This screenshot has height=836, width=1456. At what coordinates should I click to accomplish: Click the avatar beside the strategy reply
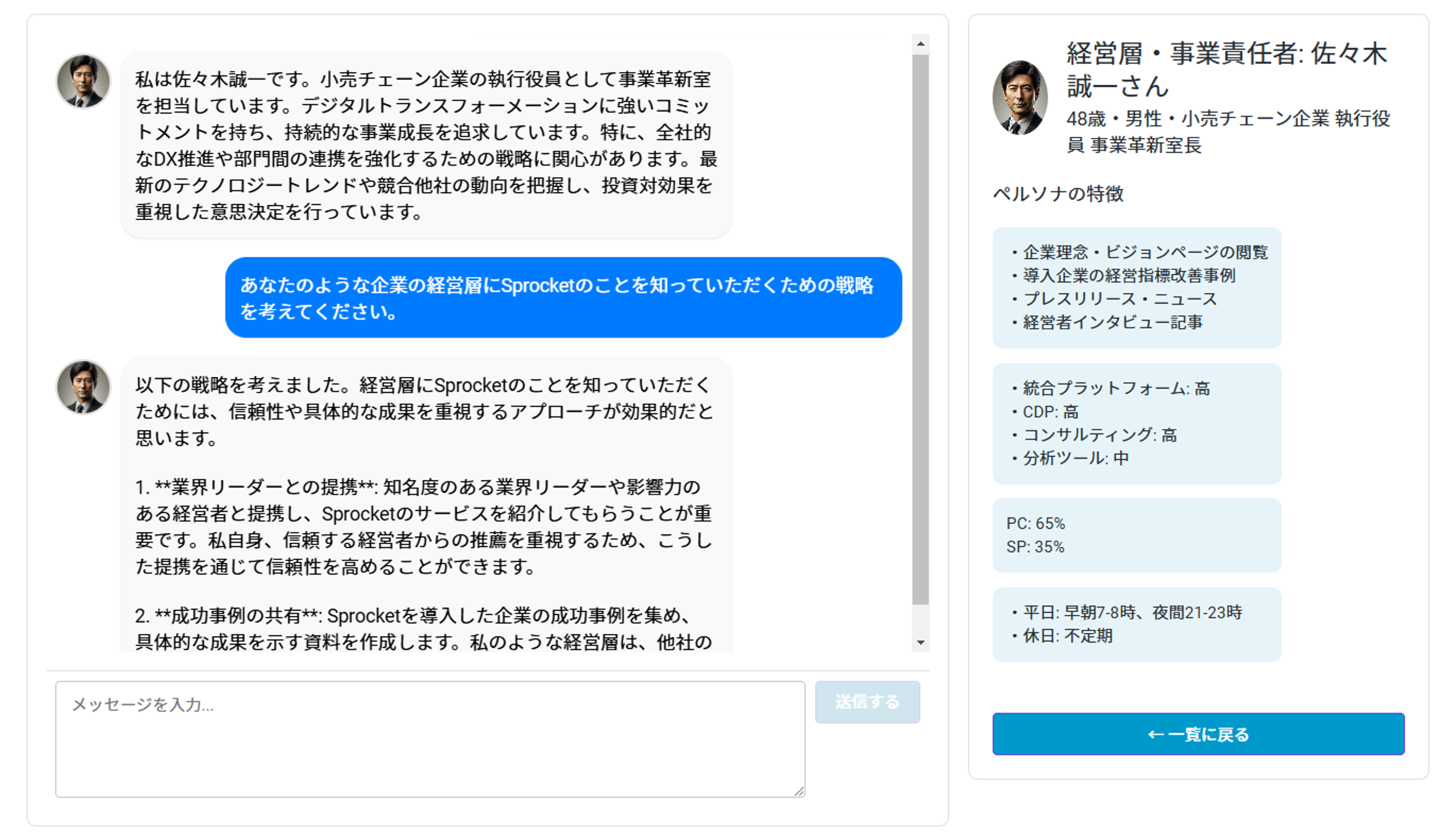point(83,387)
